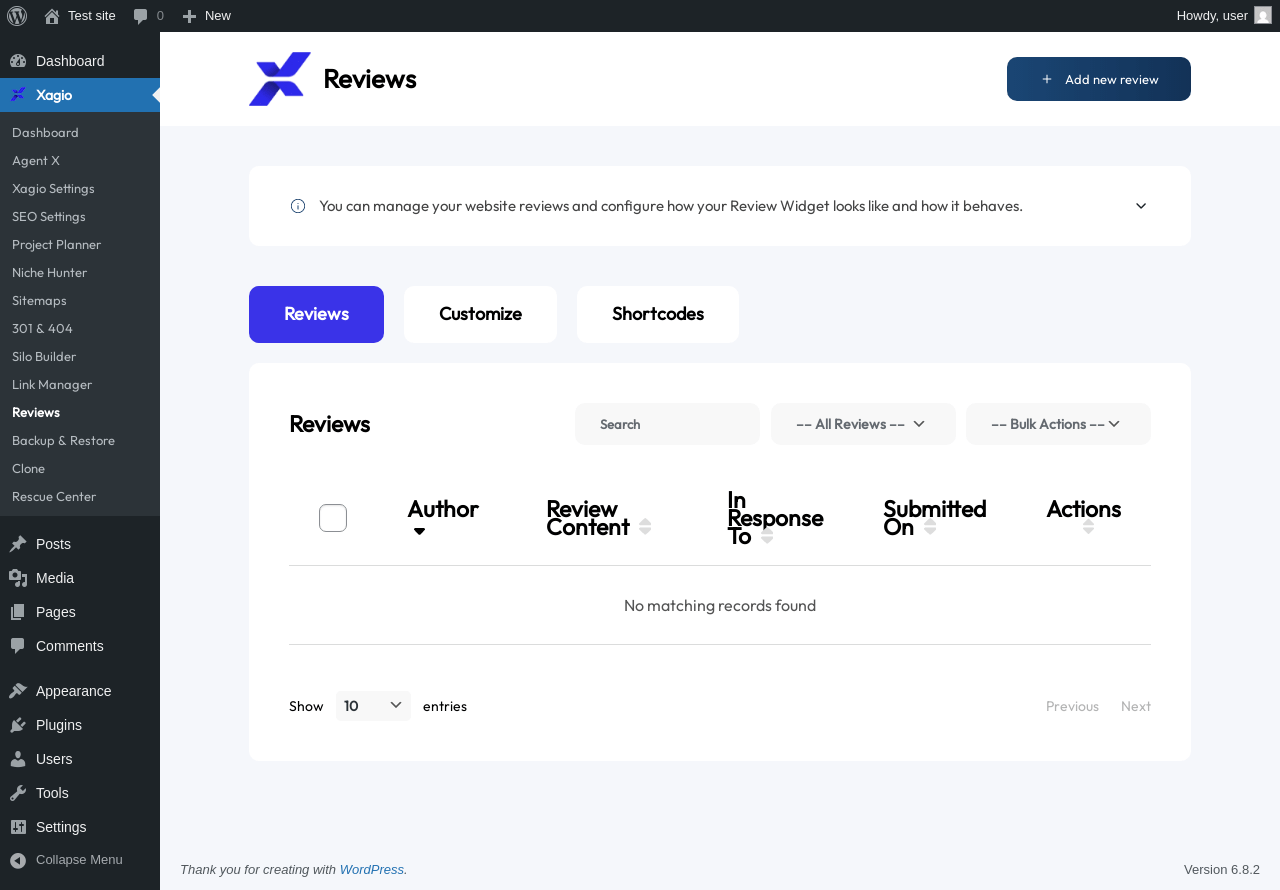This screenshot has width=1280, height=890.
Task: Open the All Reviews filter dropdown
Action: (x=863, y=424)
